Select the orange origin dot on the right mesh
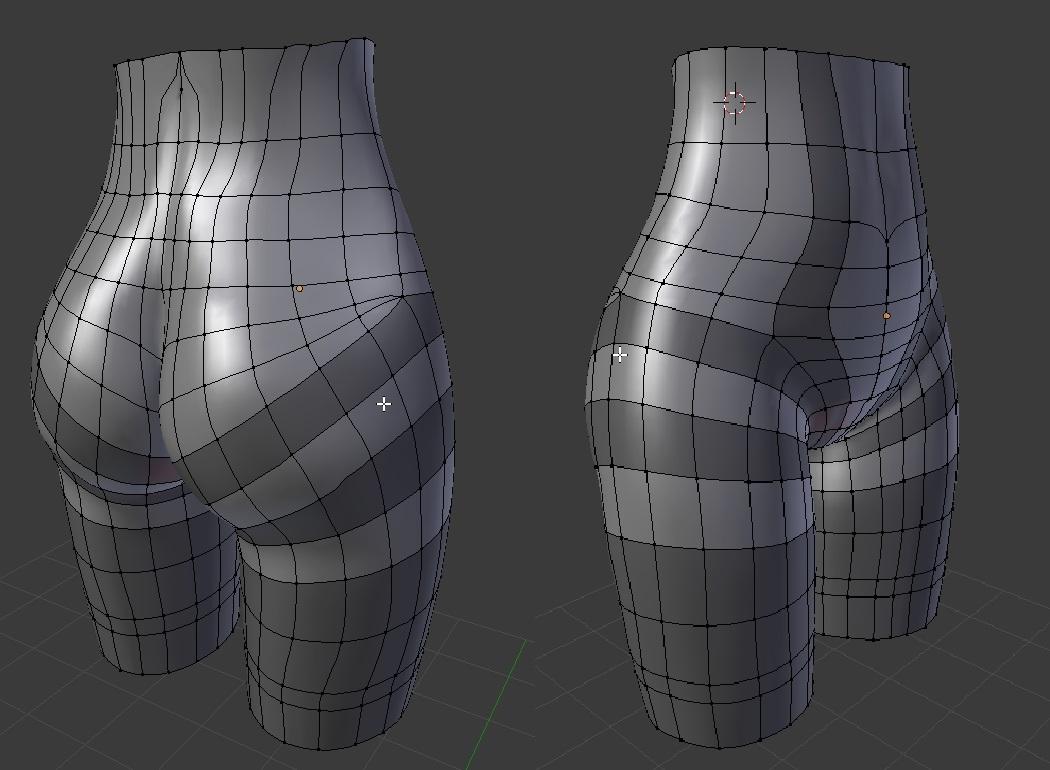 coord(885,314)
